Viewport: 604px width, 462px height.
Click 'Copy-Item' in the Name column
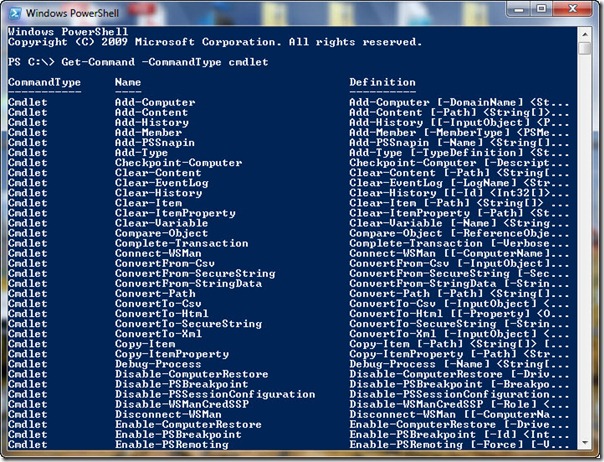(x=145, y=344)
